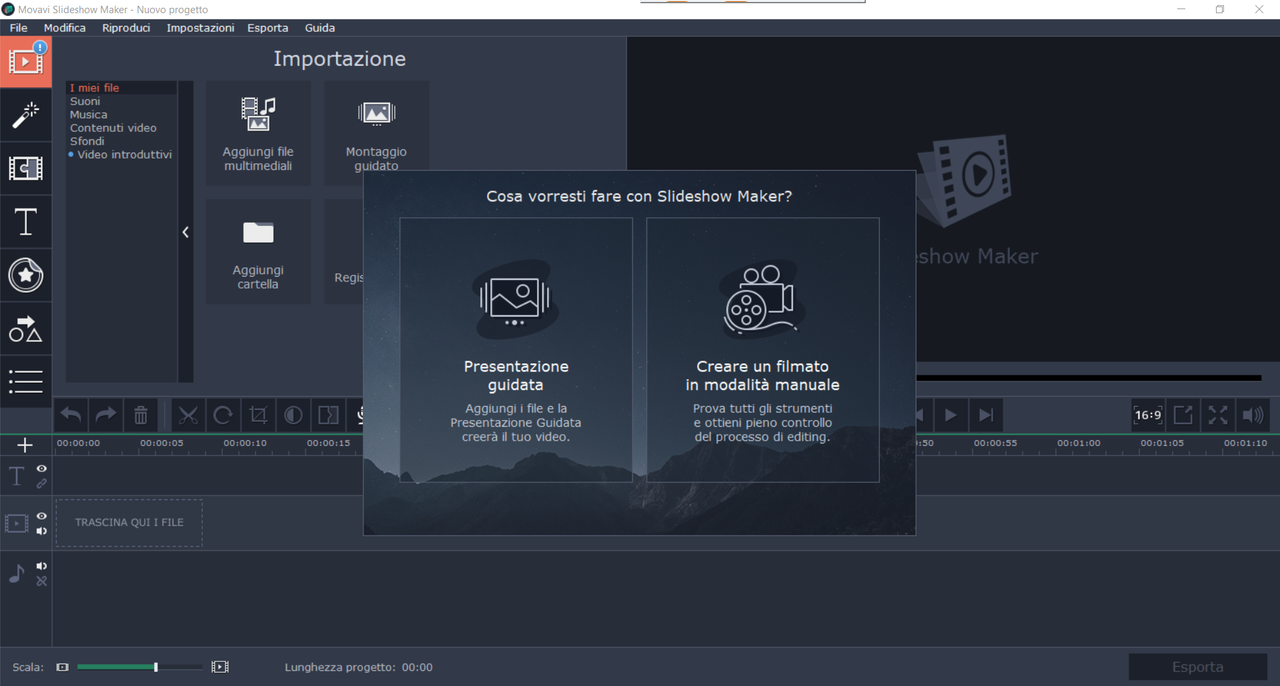Image resolution: width=1280 pixels, height=686 pixels.
Task: Open the Callouts shapes tab
Action: 25,328
